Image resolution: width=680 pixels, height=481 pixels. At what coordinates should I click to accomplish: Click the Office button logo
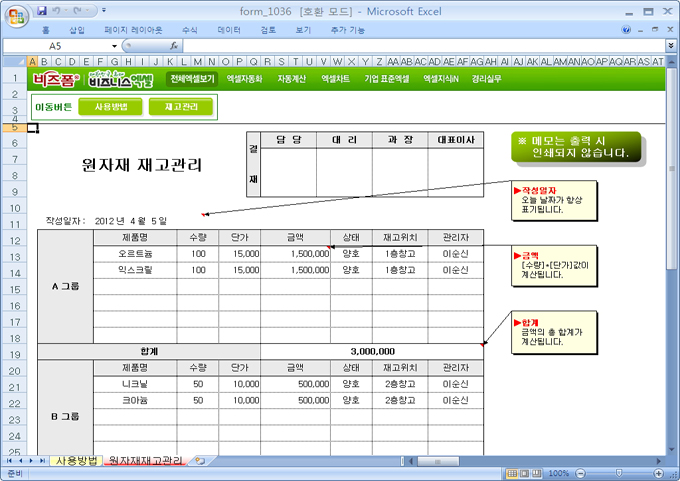pyautogui.click(x=16, y=16)
